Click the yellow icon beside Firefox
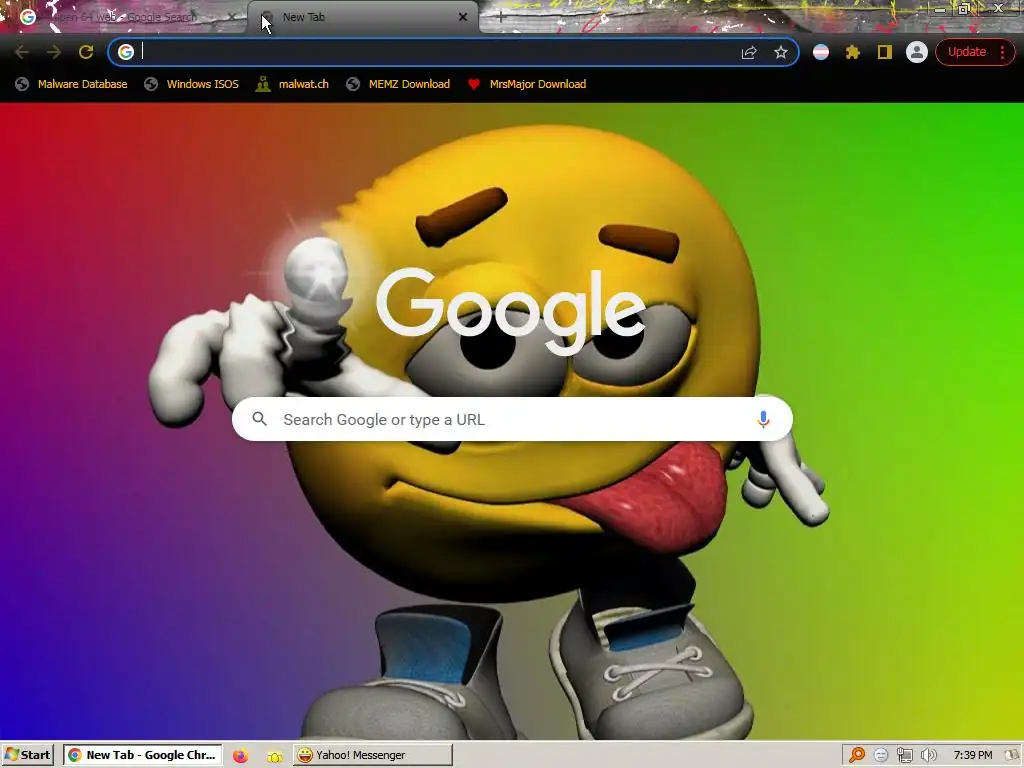Image resolution: width=1024 pixels, height=768 pixels. click(x=275, y=756)
